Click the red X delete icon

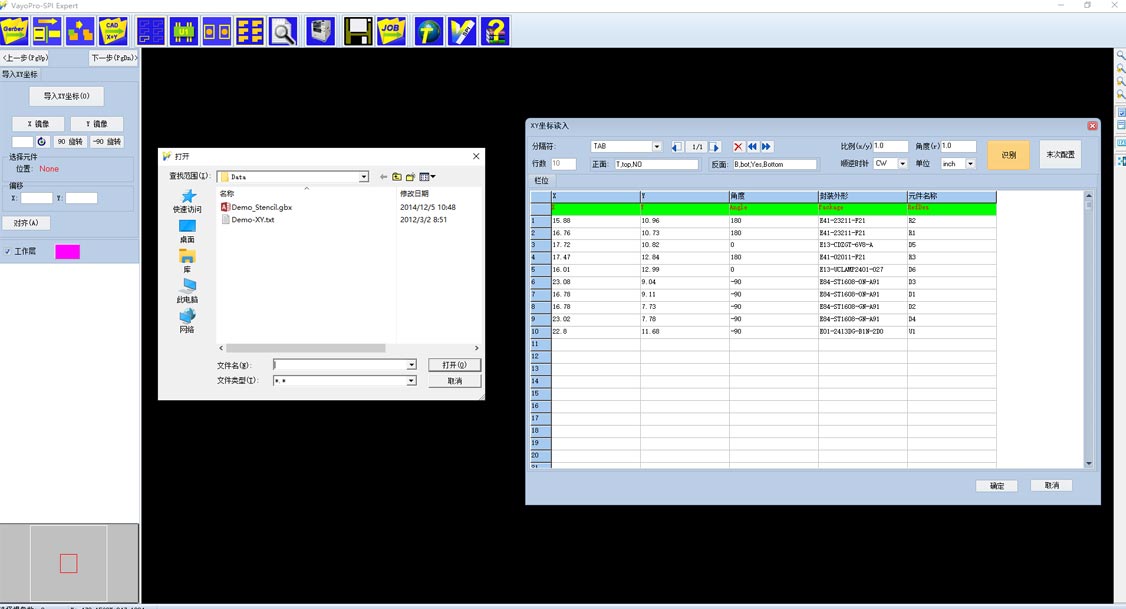(x=738, y=147)
